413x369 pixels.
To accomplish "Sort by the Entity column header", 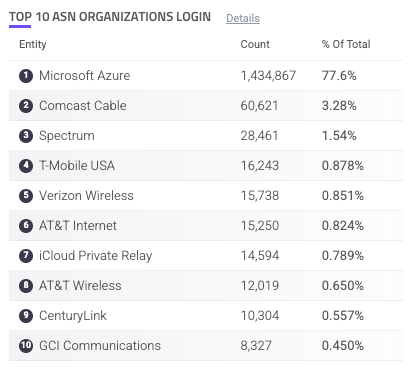I will (x=33, y=44).
